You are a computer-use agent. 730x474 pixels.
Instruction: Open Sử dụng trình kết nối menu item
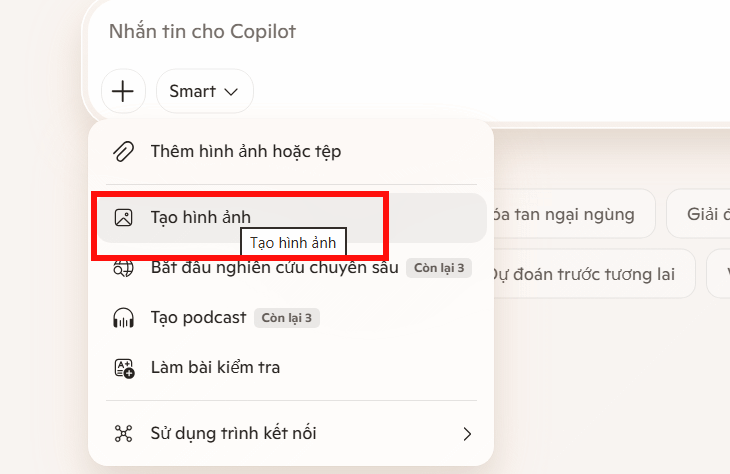coord(233,433)
